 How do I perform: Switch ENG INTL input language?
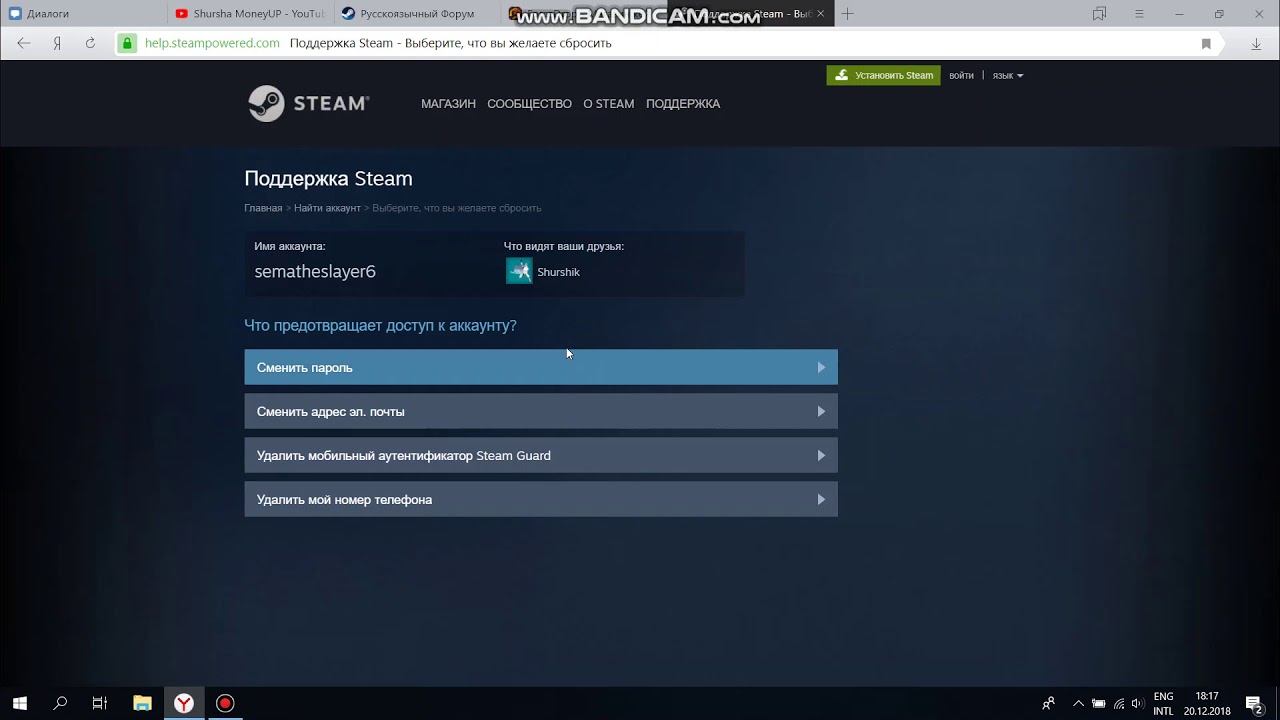pyautogui.click(x=1163, y=703)
